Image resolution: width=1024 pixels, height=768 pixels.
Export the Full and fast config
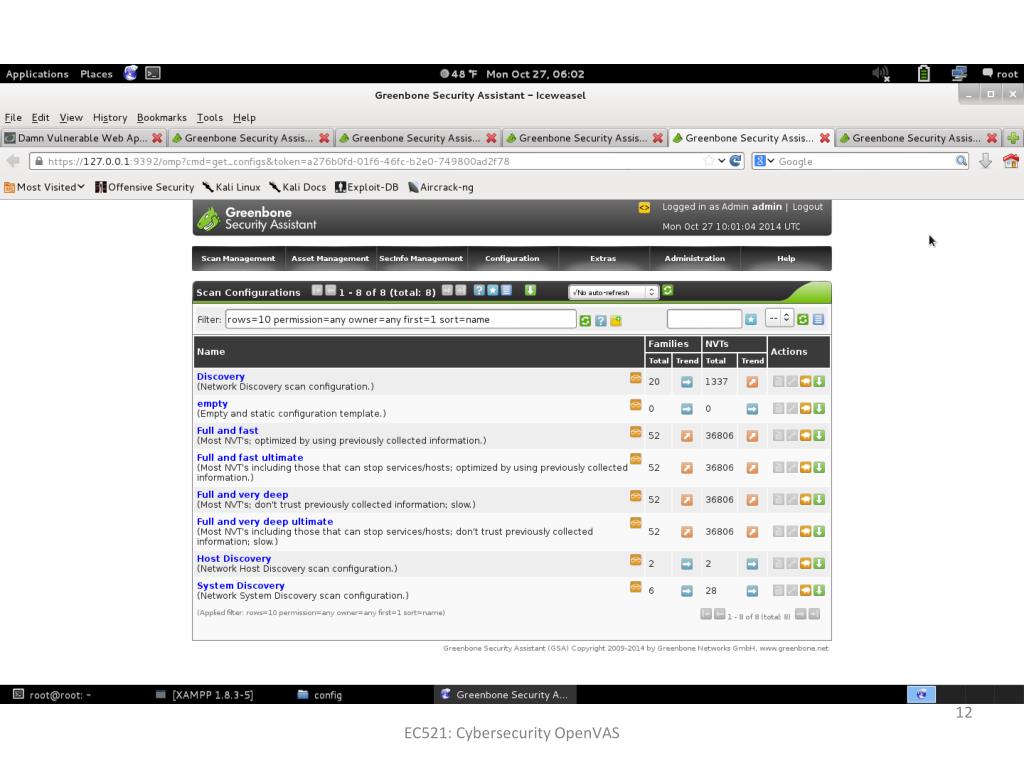coord(819,436)
